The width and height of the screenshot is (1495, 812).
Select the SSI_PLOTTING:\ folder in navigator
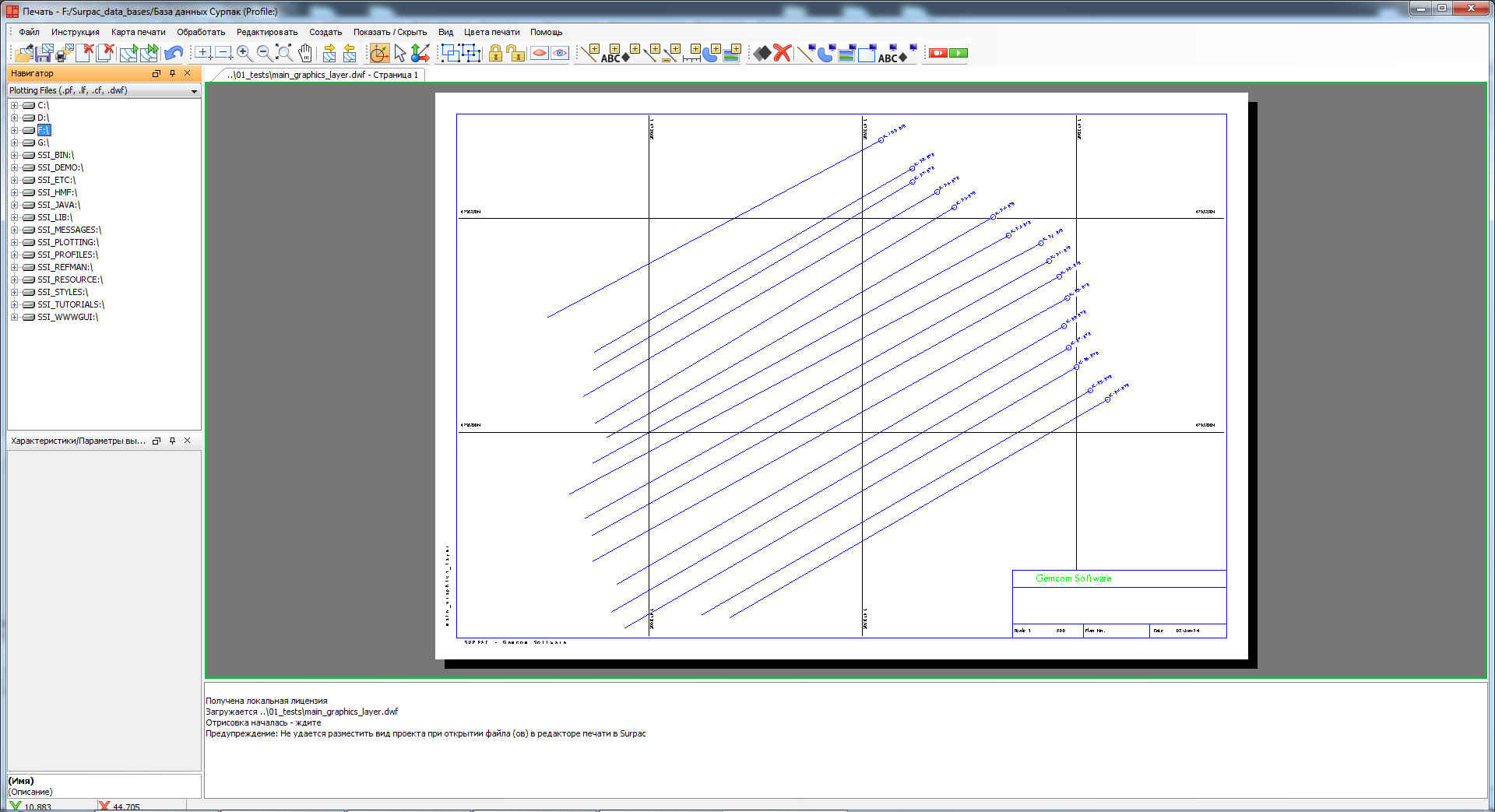pyautogui.click(x=68, y=242)
